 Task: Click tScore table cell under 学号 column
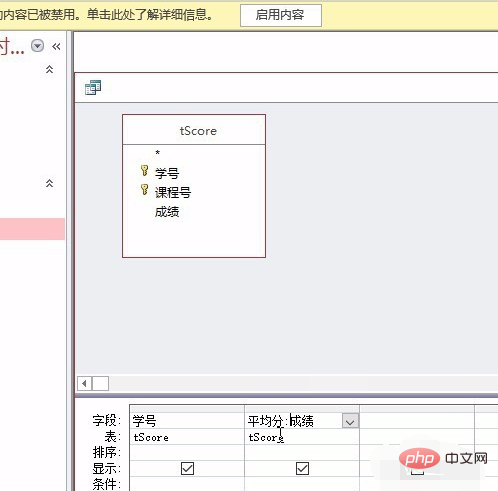(187, 437)
